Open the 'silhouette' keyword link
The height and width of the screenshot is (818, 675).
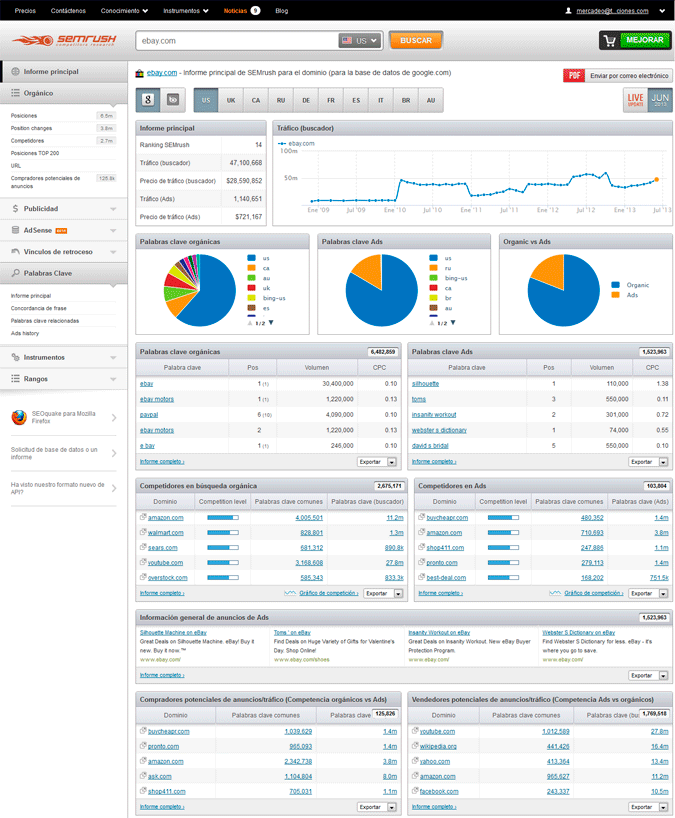(425, 383)
